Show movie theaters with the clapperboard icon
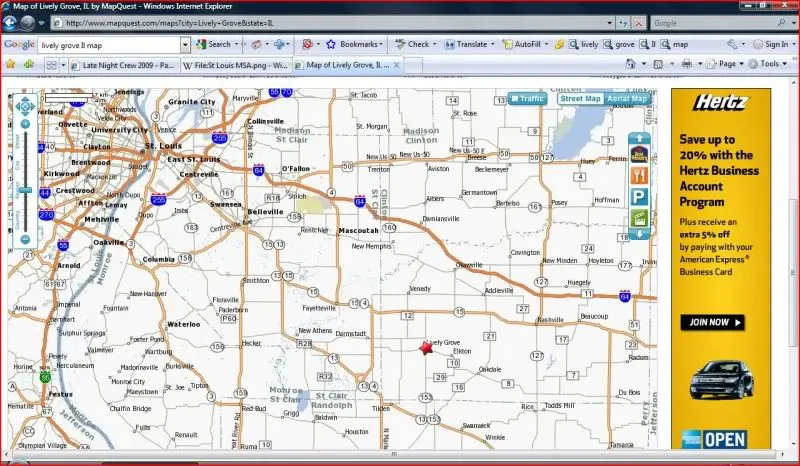The image size is (800, 466). tap(639, 218)
